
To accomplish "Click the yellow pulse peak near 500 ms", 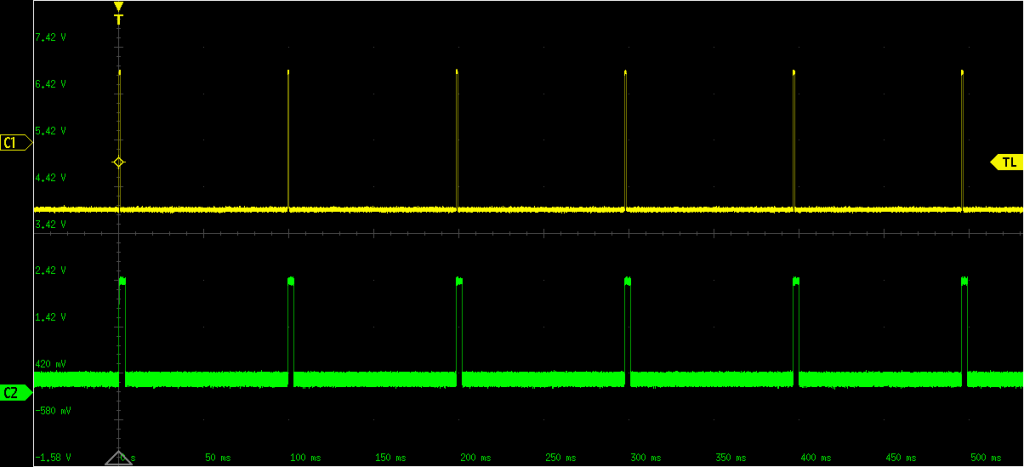I will pyautogui.click(x=962, y=73).
